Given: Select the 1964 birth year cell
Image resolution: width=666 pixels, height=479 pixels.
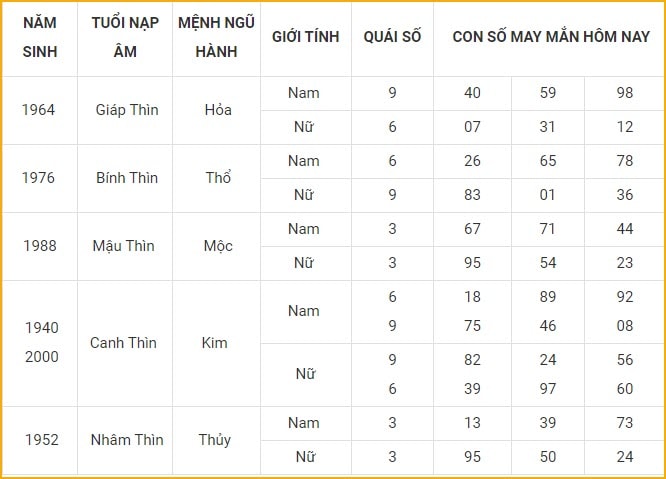Looking at the screenshot, I should [x=39, y=110].
